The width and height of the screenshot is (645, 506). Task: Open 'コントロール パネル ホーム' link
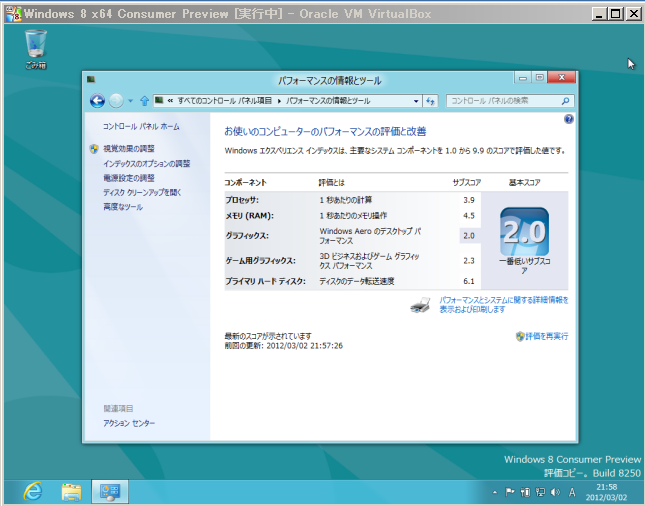tap(141, 127)
